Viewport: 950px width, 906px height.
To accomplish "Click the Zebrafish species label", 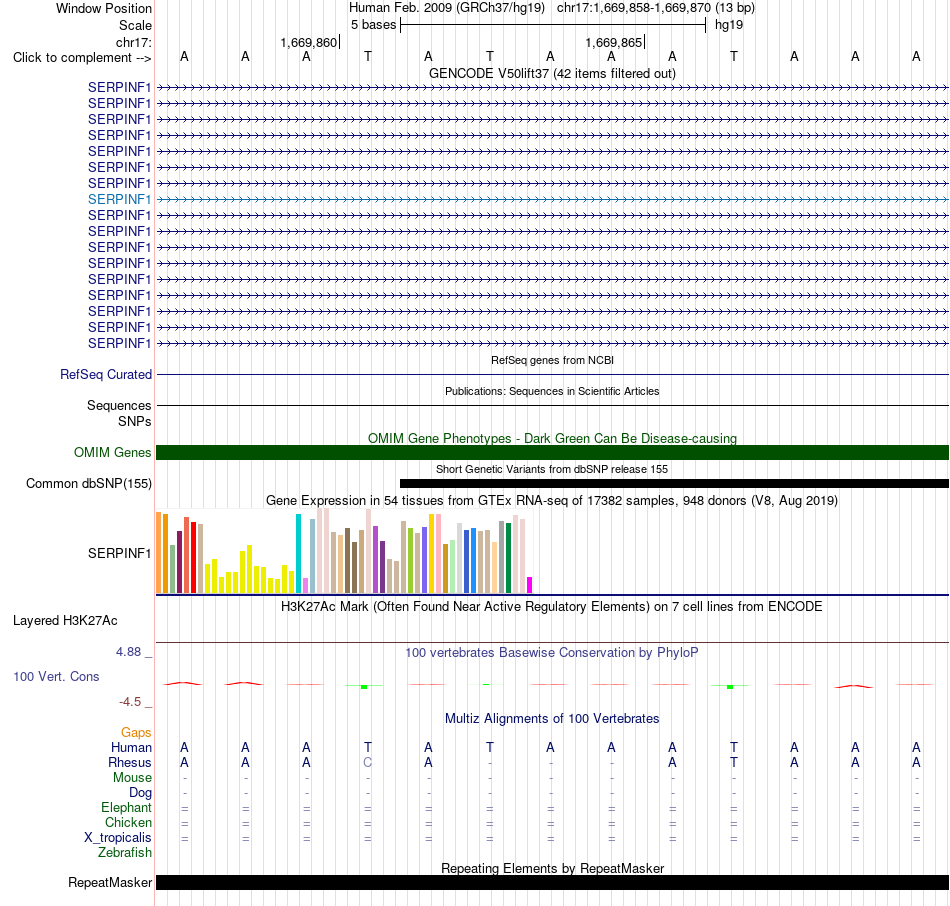I will point(125,852).
